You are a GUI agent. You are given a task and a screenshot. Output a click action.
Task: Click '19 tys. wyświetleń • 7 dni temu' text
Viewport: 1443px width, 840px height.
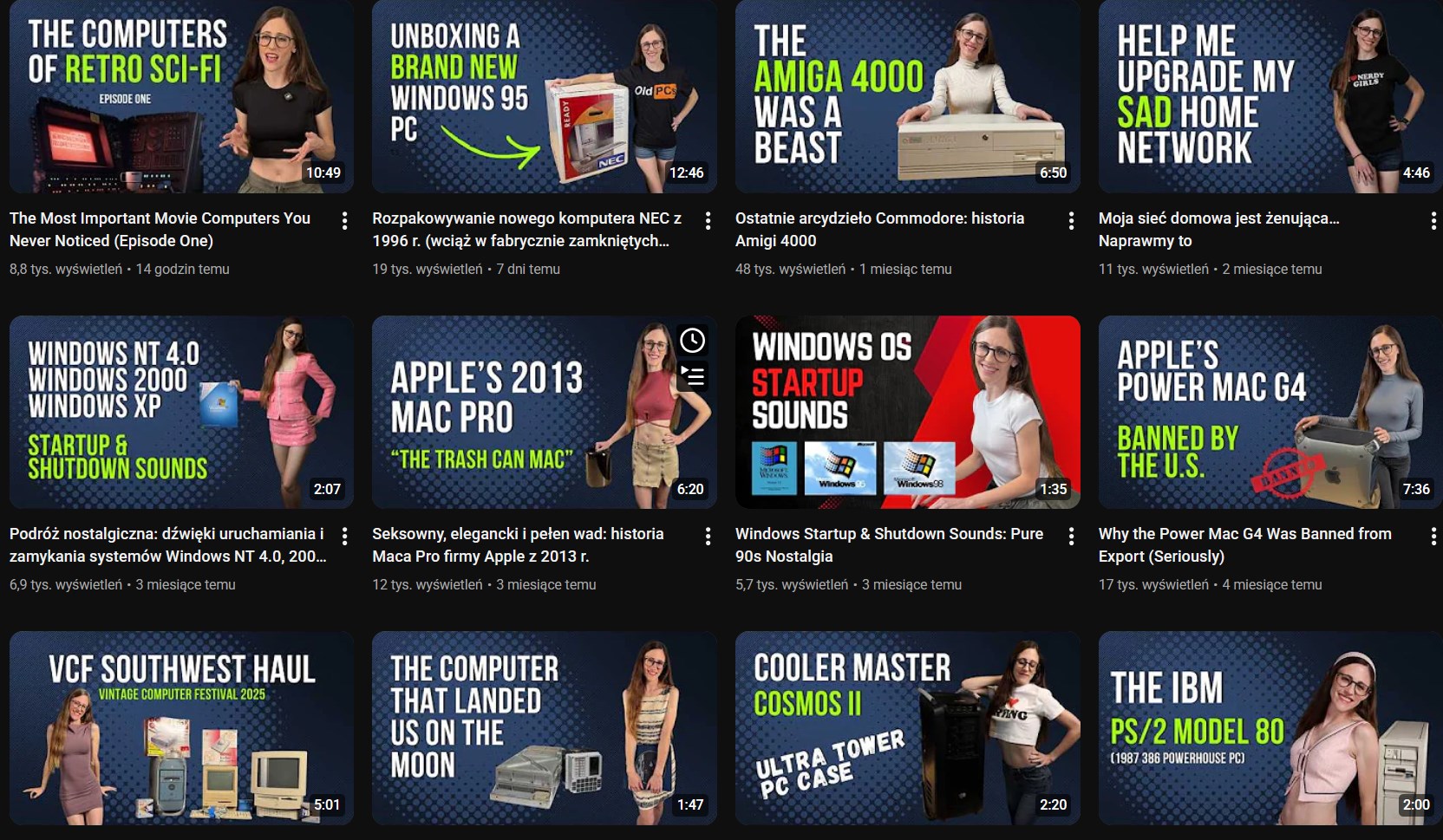click(466, 270)
